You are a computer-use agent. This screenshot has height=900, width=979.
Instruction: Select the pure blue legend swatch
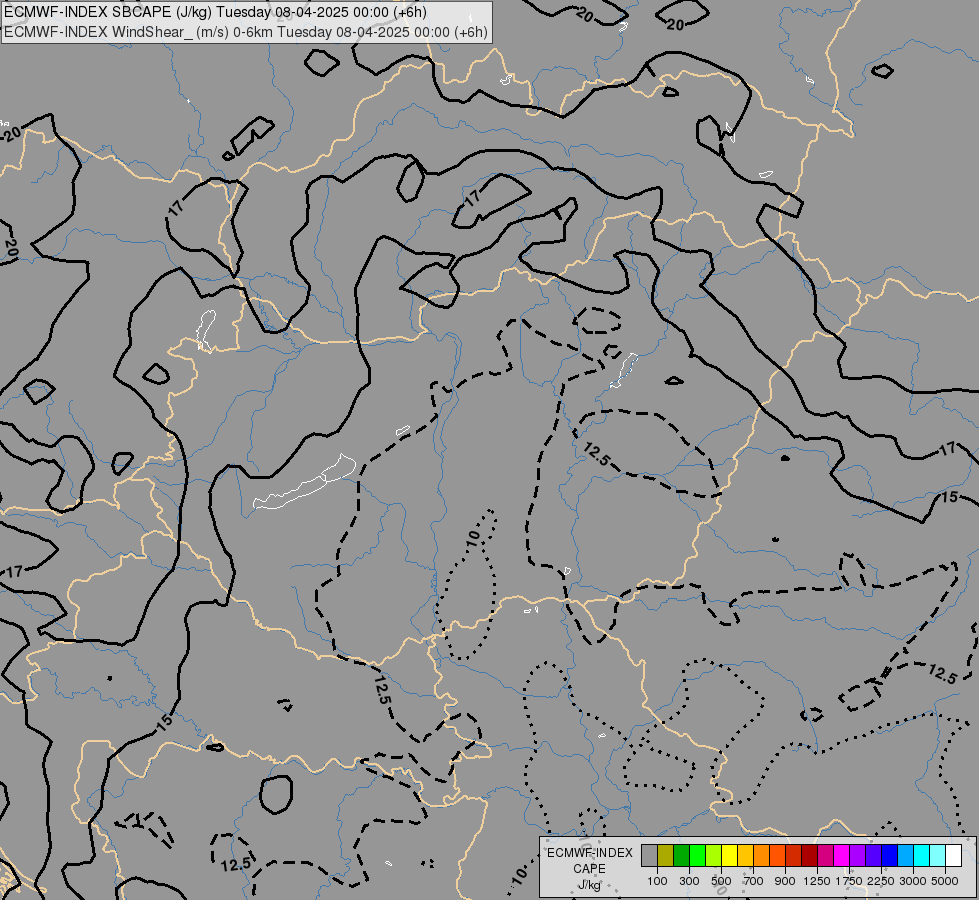(x=890, y=855)
